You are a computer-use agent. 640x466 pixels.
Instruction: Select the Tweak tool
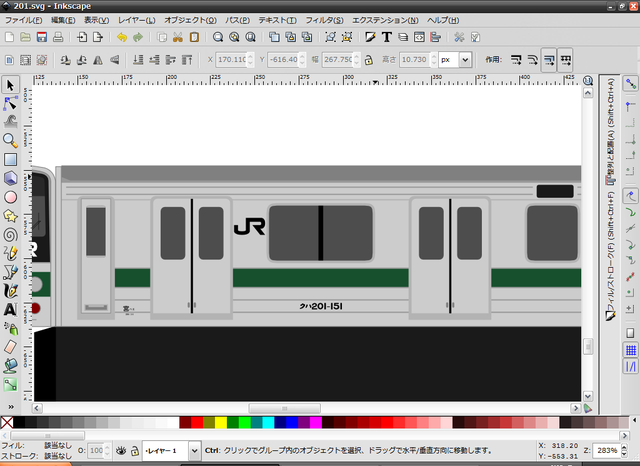point(10,122)
